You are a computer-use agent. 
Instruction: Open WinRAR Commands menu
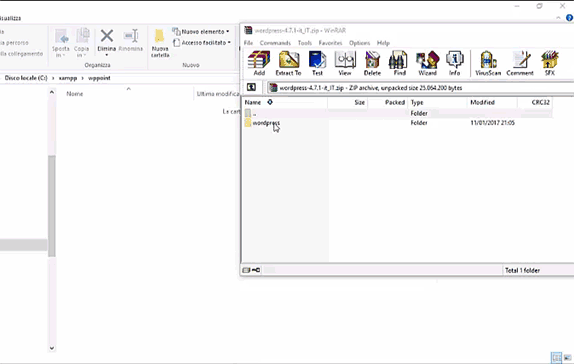pyautogui.click(x=275, y=43)
